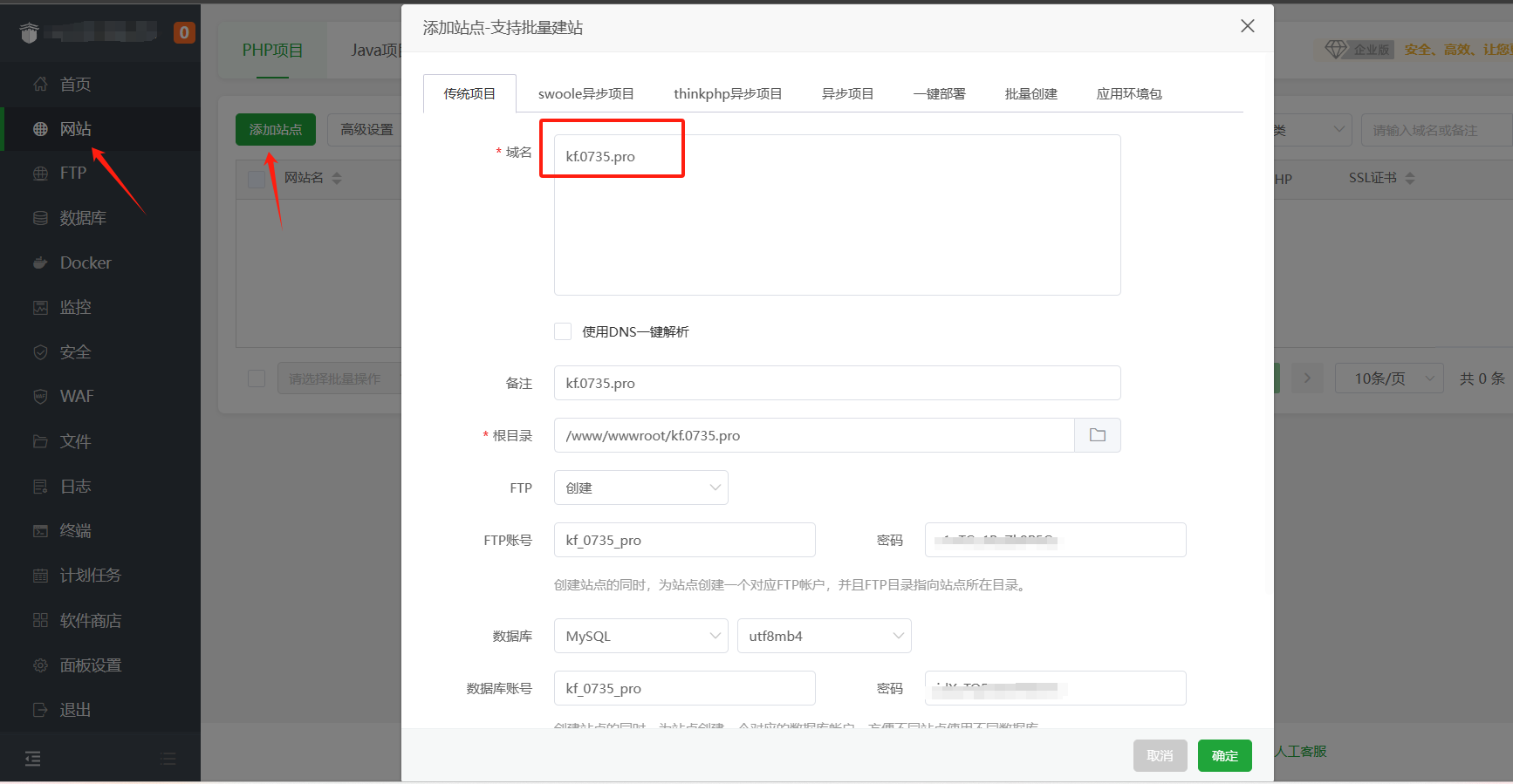Open the category filter dropdown
The width and height of the screenshot is (1513, 784).
point(1313,130)
